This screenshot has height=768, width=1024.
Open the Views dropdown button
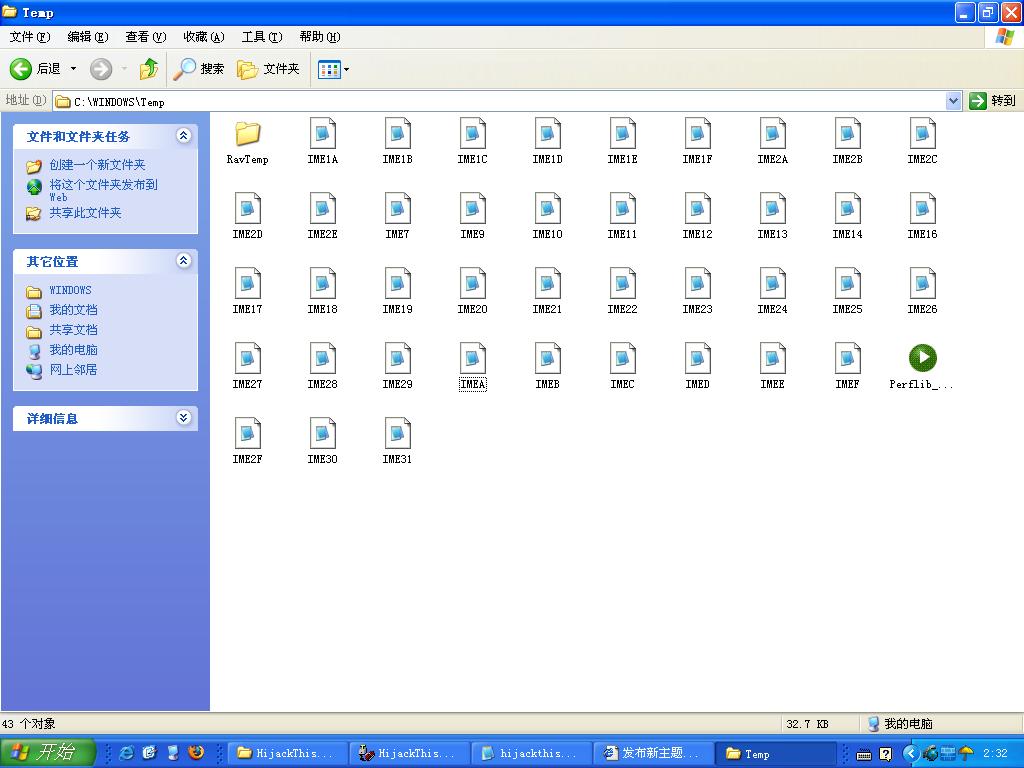334,69
